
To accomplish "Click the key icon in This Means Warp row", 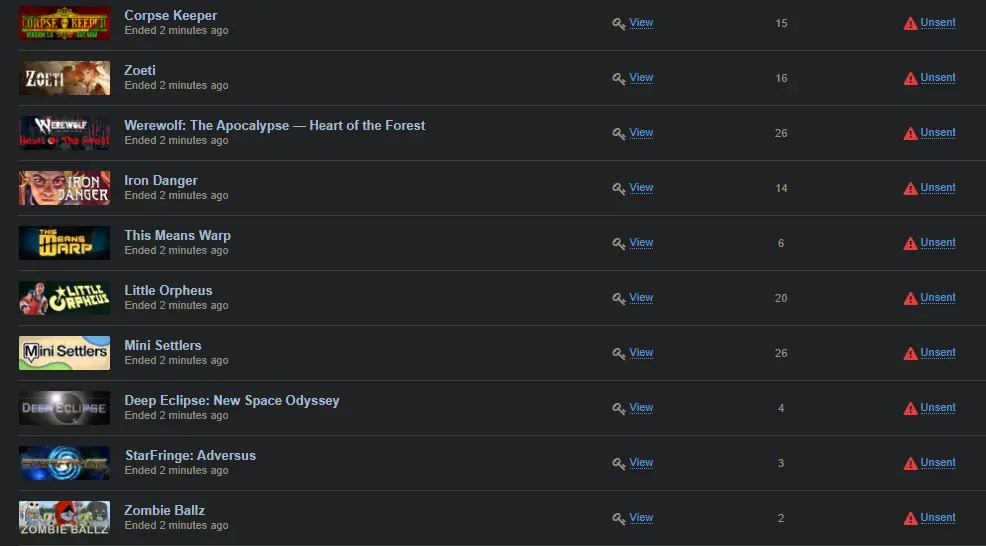I will pyautogui.click(x=619, y=243).
